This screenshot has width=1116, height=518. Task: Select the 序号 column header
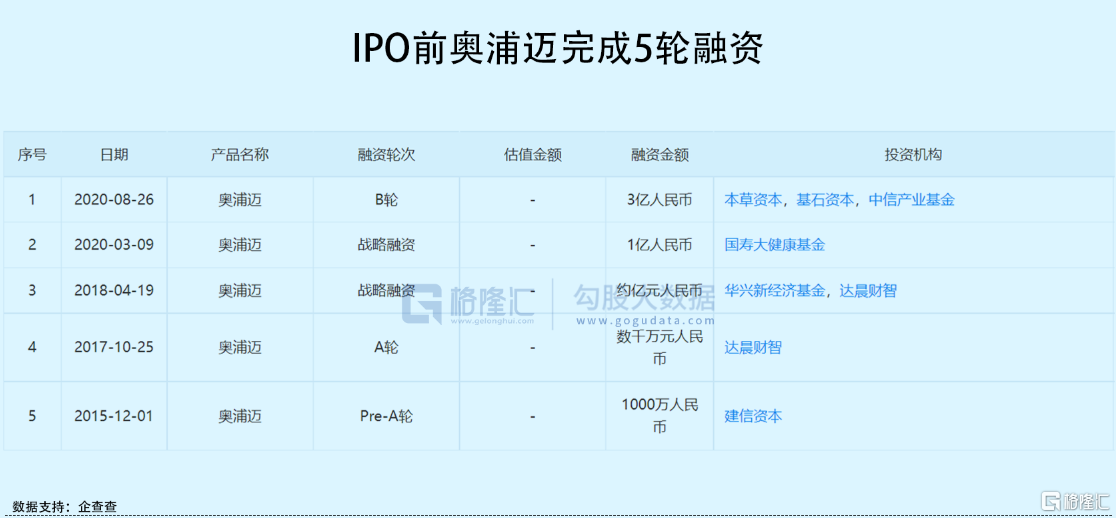[32, 154]
